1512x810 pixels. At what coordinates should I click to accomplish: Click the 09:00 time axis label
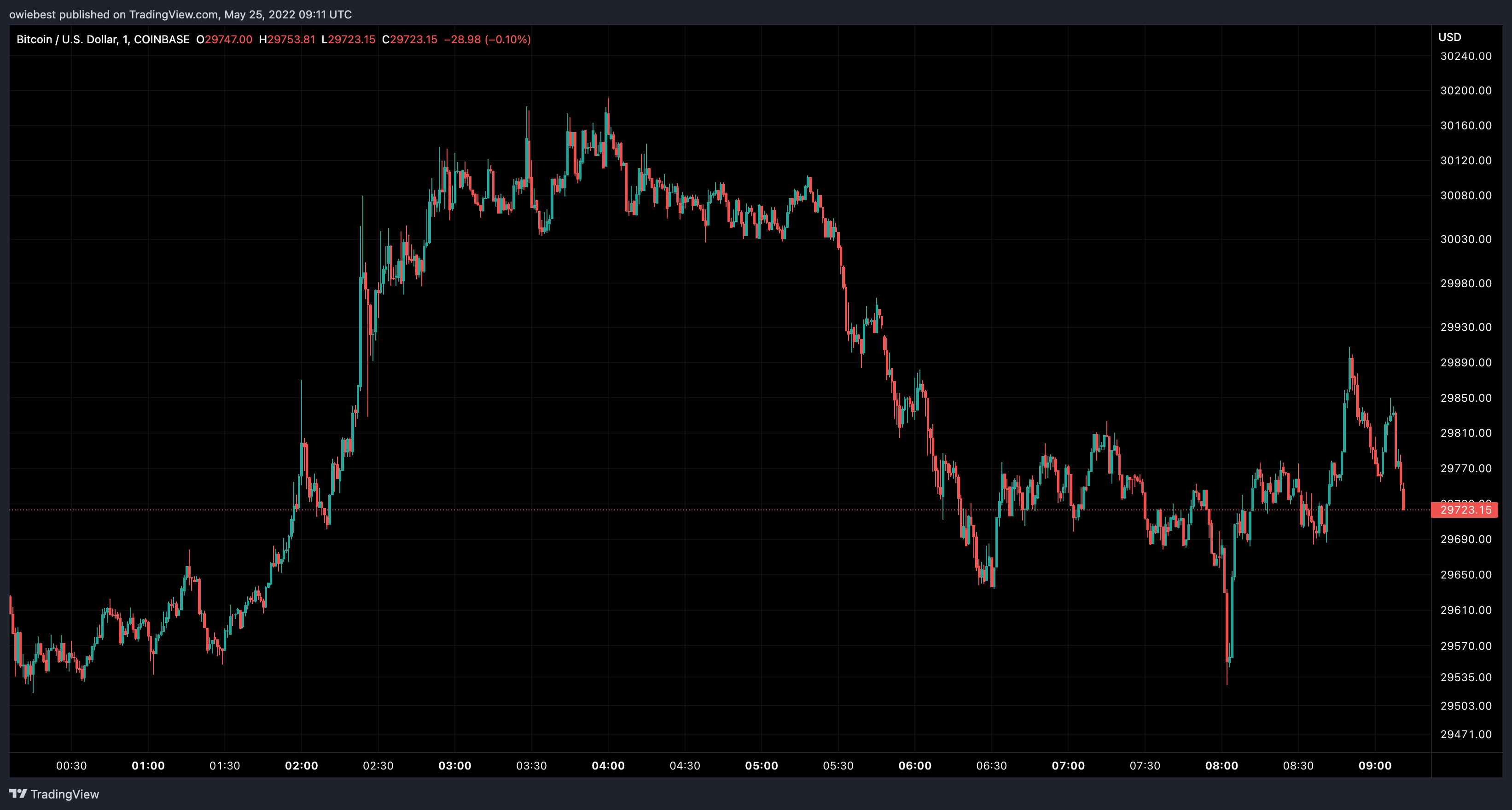tap(1375, 765)
